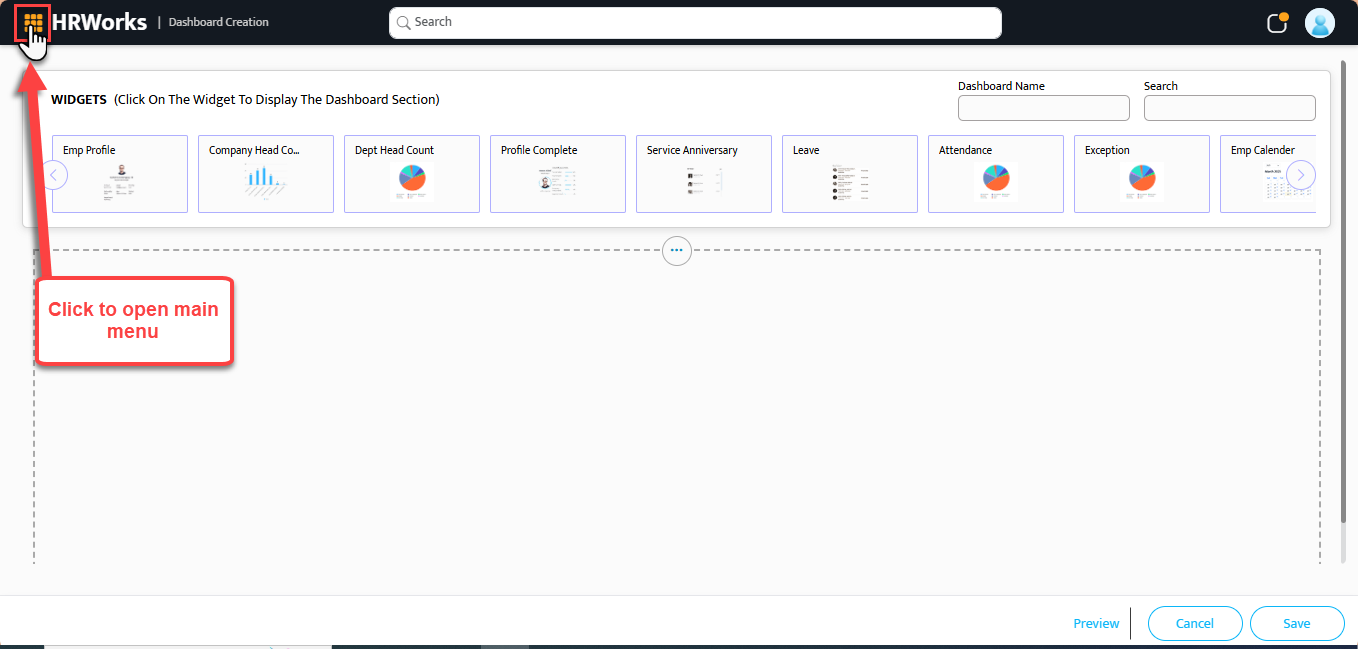Select the Attendance widget

click(x=995, y=174)
